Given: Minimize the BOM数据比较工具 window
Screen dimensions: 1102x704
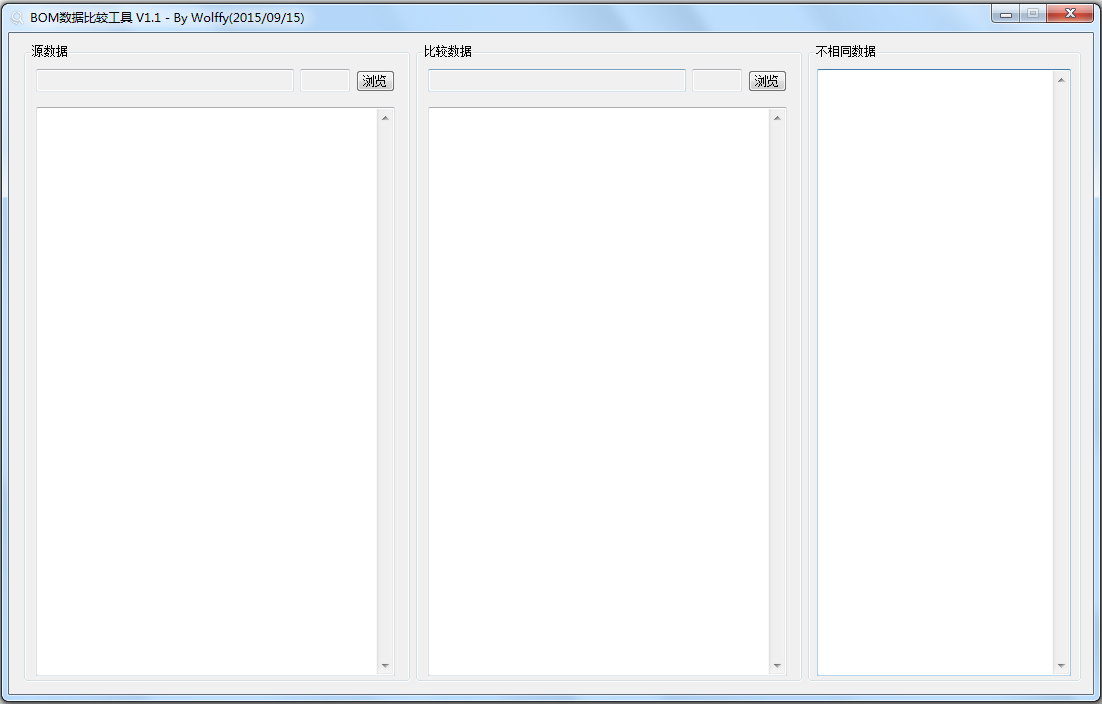Looking at the screenshot, I should coord(1006,14).
